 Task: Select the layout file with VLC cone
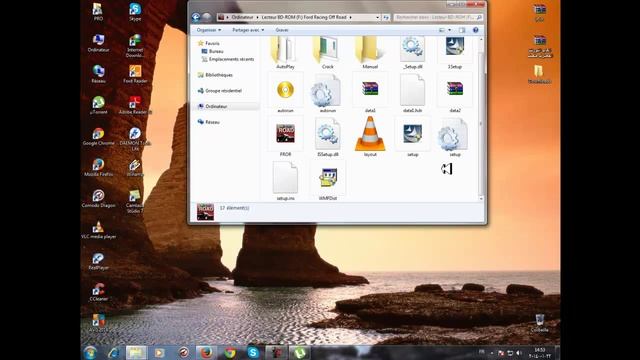[x=370, y=137]
